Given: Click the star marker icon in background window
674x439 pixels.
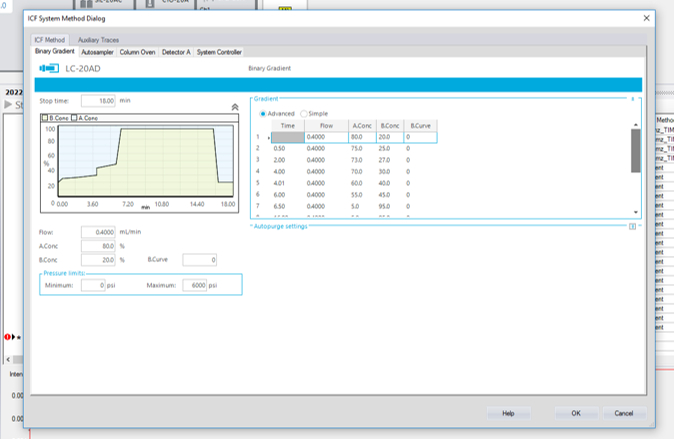Looking at the screenshot, I should click(x=18, y=338).
